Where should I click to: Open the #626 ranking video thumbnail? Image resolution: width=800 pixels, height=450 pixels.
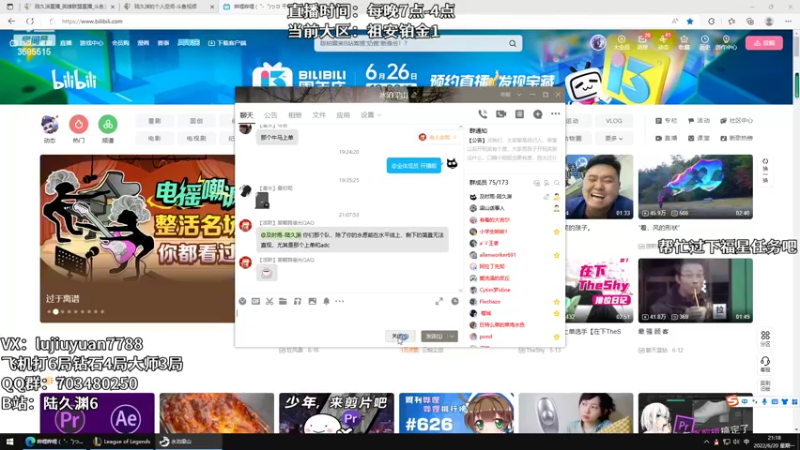pos(456,413)
